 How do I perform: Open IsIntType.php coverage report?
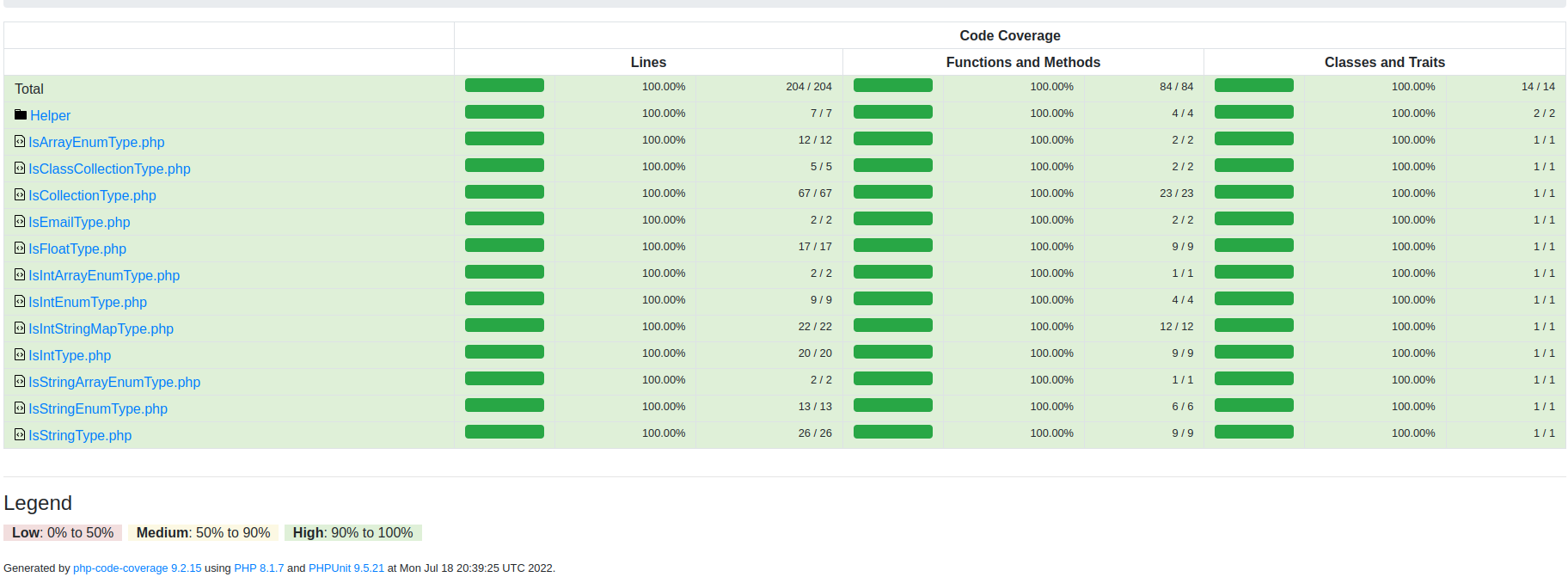coord(70,355)
